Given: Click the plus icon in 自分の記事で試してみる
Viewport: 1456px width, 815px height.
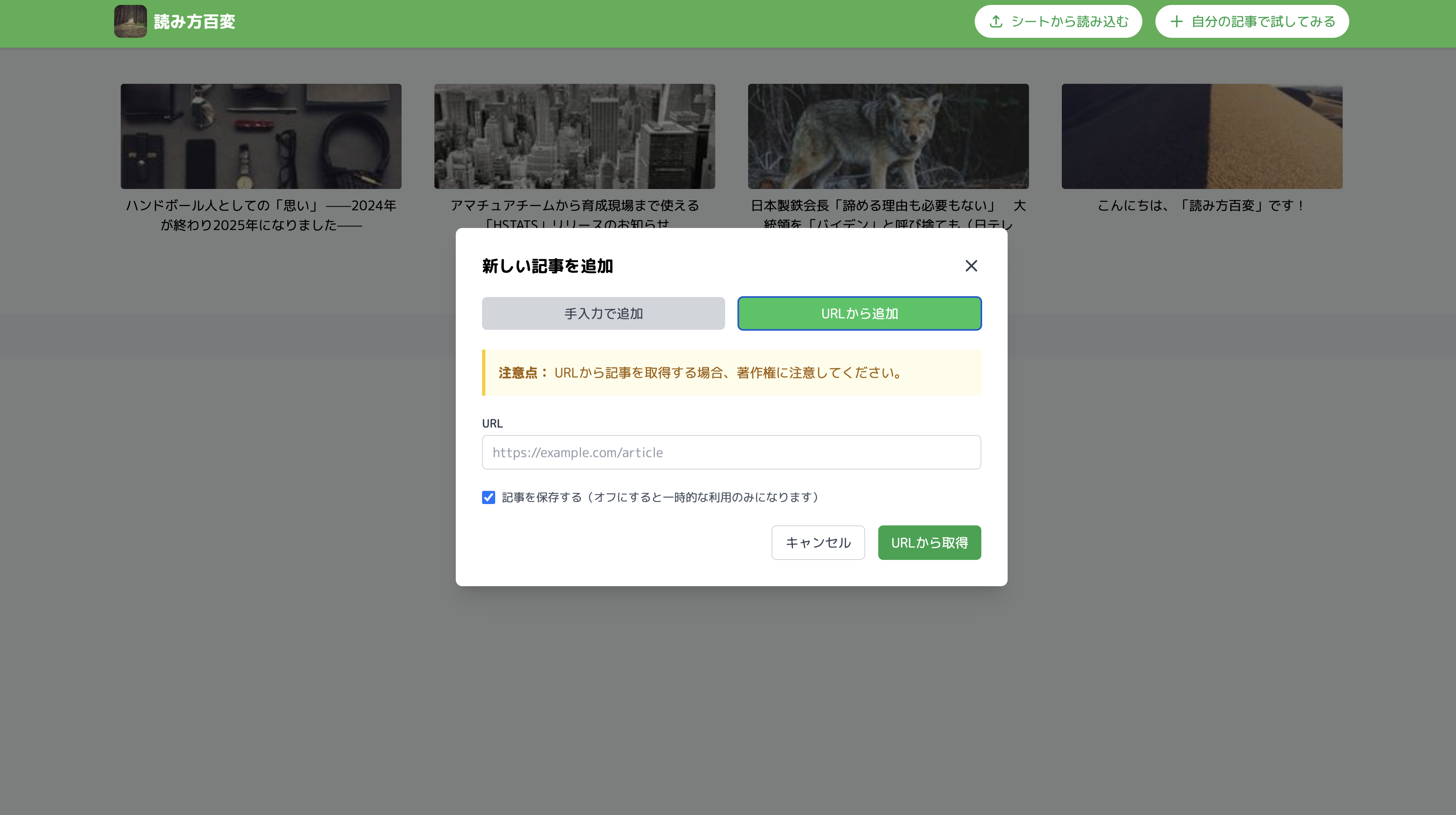Looking at the screenshot, I should pyautogui.click(x=1176, y=21).
